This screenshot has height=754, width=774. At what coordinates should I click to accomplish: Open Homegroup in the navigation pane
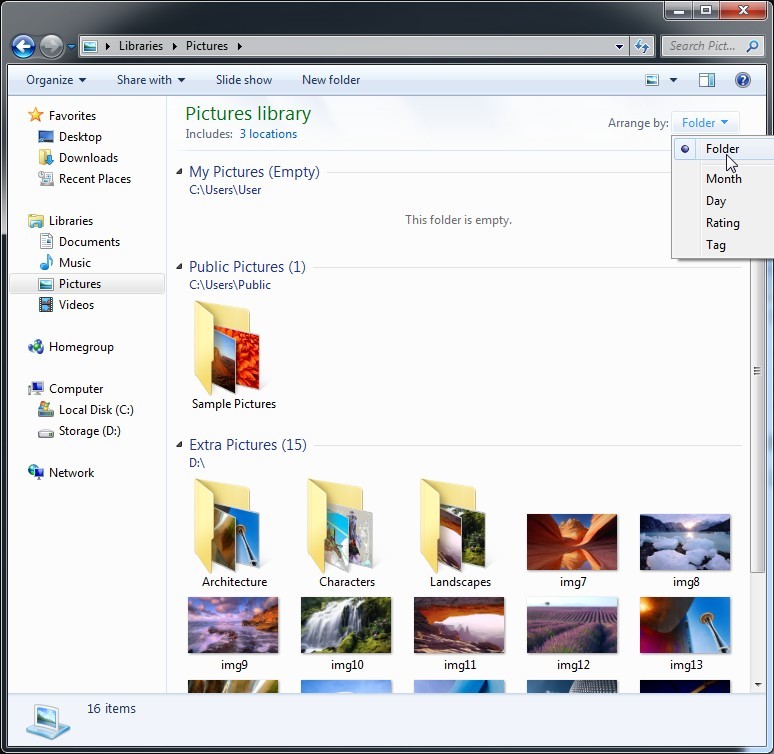80,347
